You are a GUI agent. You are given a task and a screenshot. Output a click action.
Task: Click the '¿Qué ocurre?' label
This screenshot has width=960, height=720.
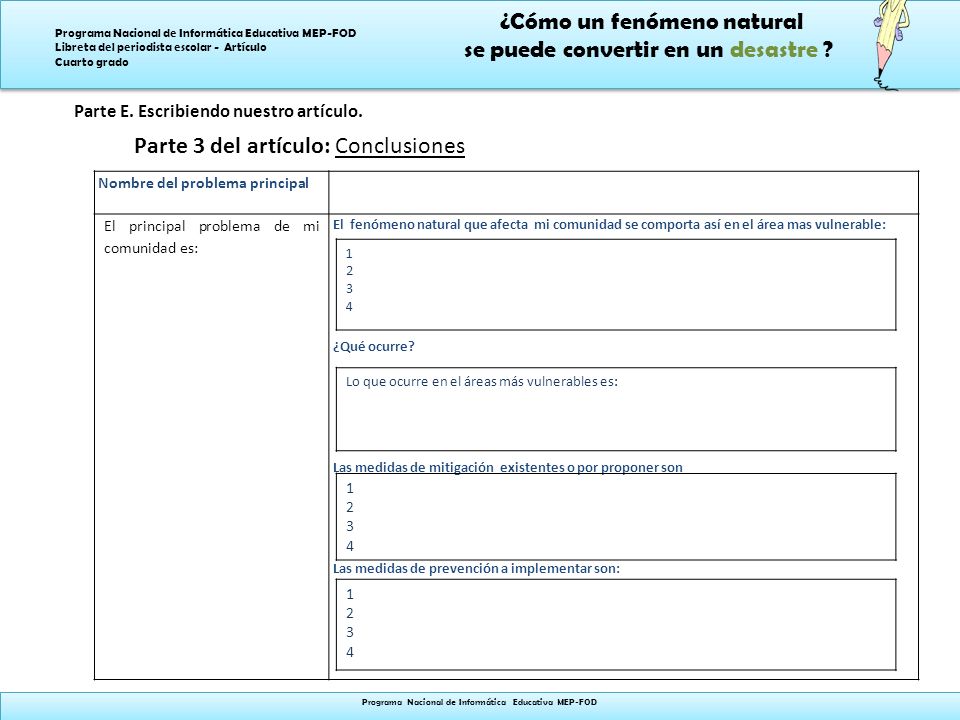tap(373, 347)
